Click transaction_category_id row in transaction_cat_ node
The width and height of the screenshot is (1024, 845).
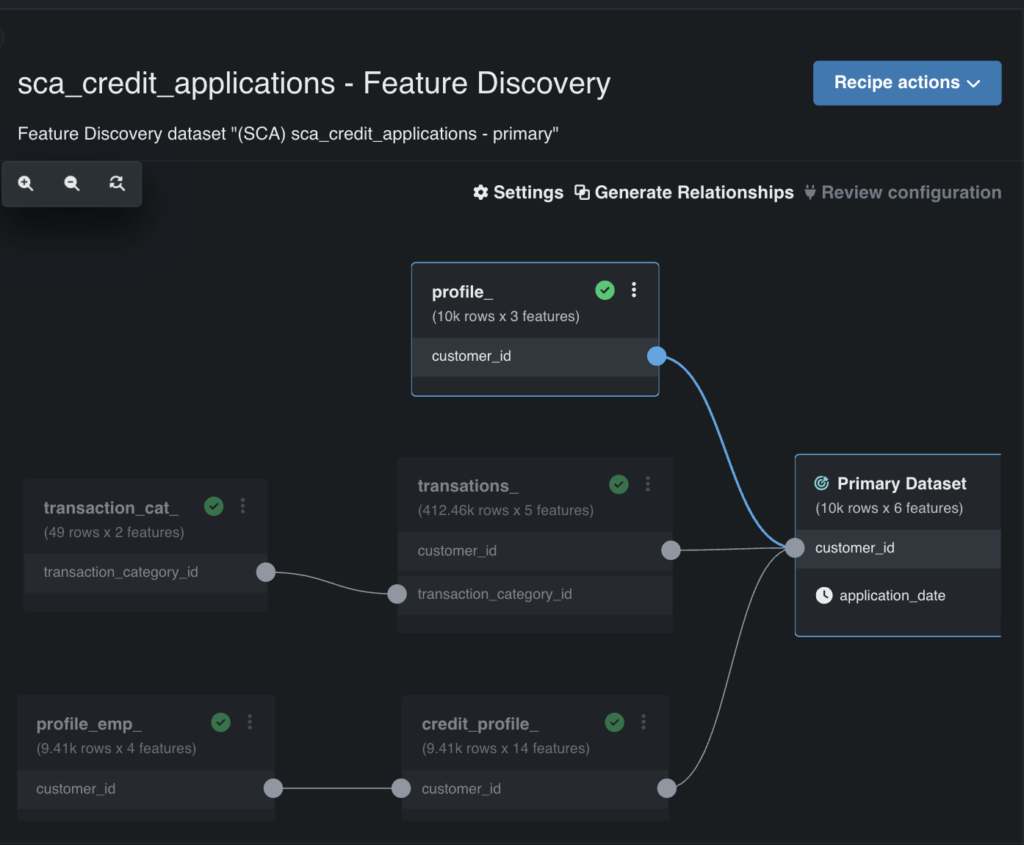click(145, 573)
